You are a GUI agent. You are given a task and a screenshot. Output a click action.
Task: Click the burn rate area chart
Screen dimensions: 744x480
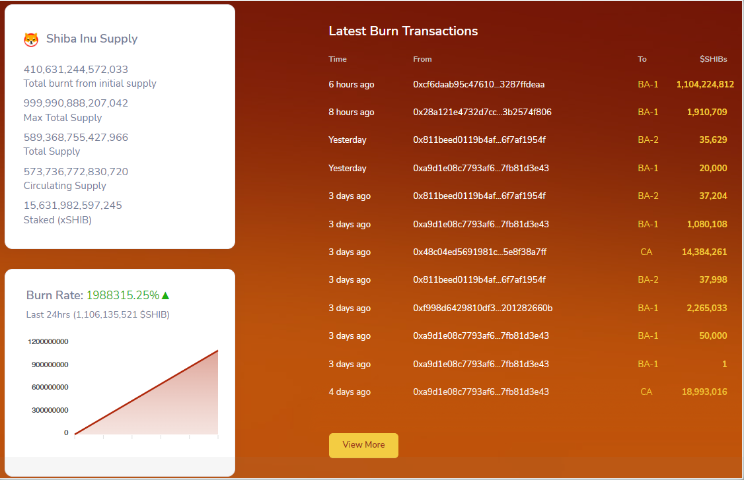(x=147, y=392)
